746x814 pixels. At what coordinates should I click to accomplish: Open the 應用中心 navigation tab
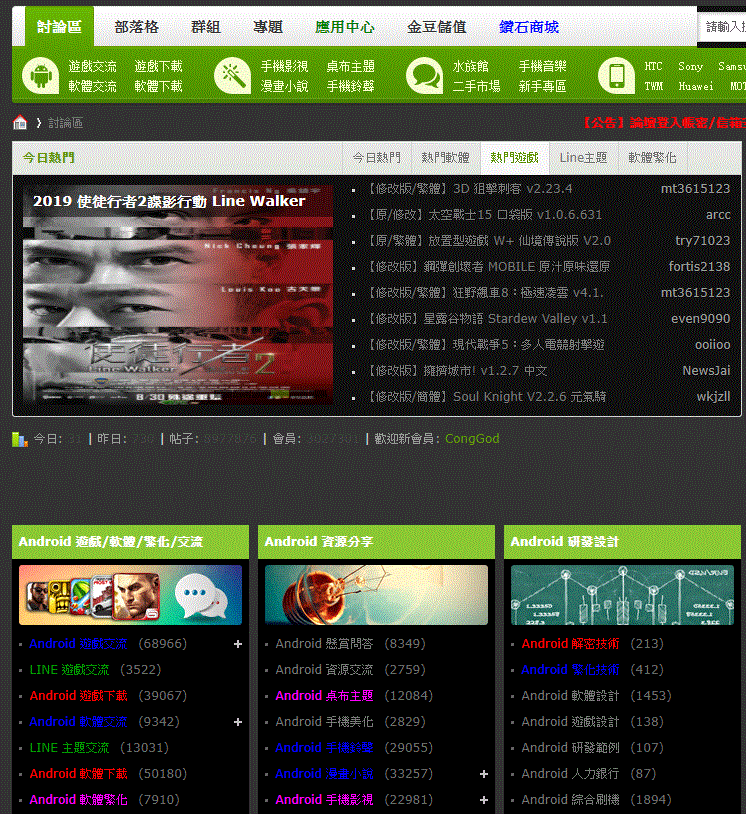pyautogui.click(x=345, y=27)
